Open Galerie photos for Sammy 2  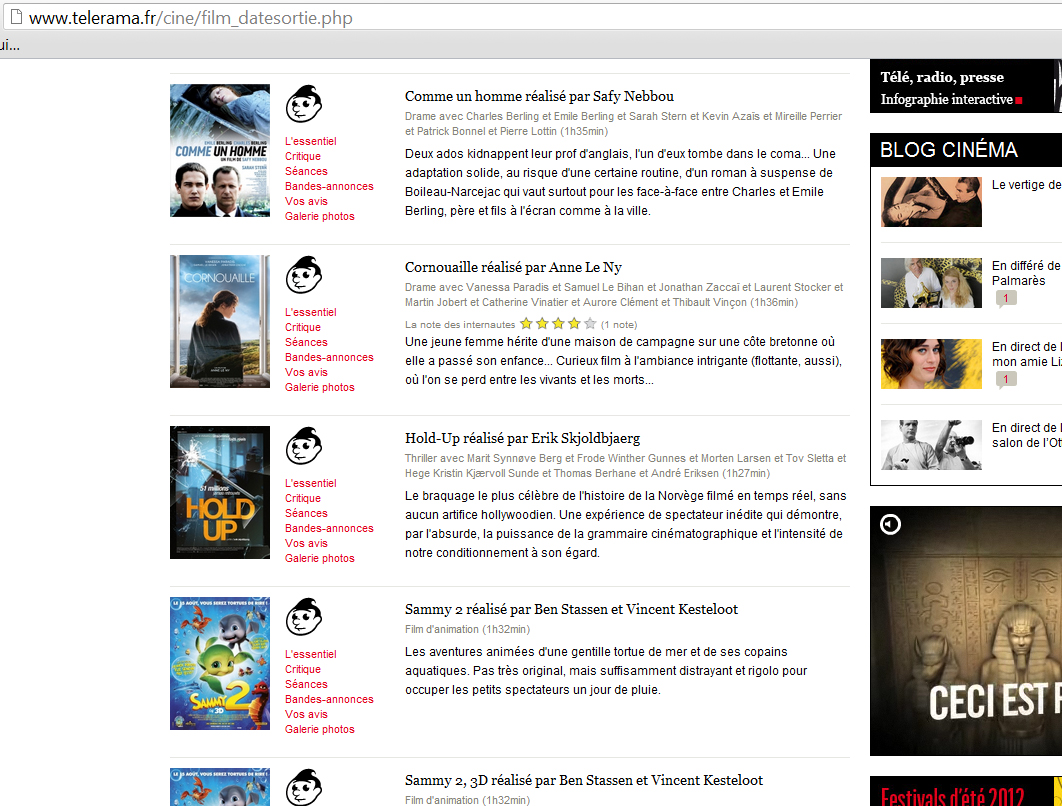click(320, 729)
